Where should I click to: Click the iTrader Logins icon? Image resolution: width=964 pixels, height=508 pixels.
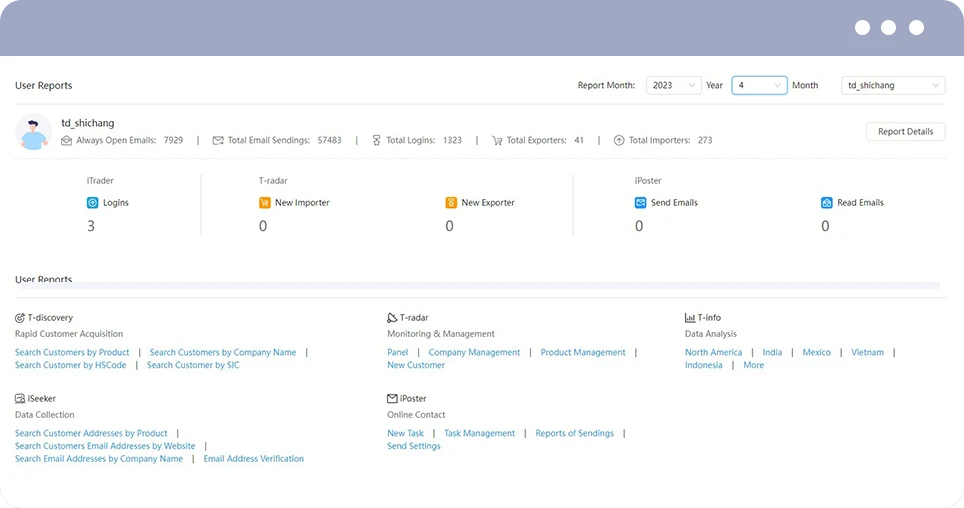click(x=92, y=202)
